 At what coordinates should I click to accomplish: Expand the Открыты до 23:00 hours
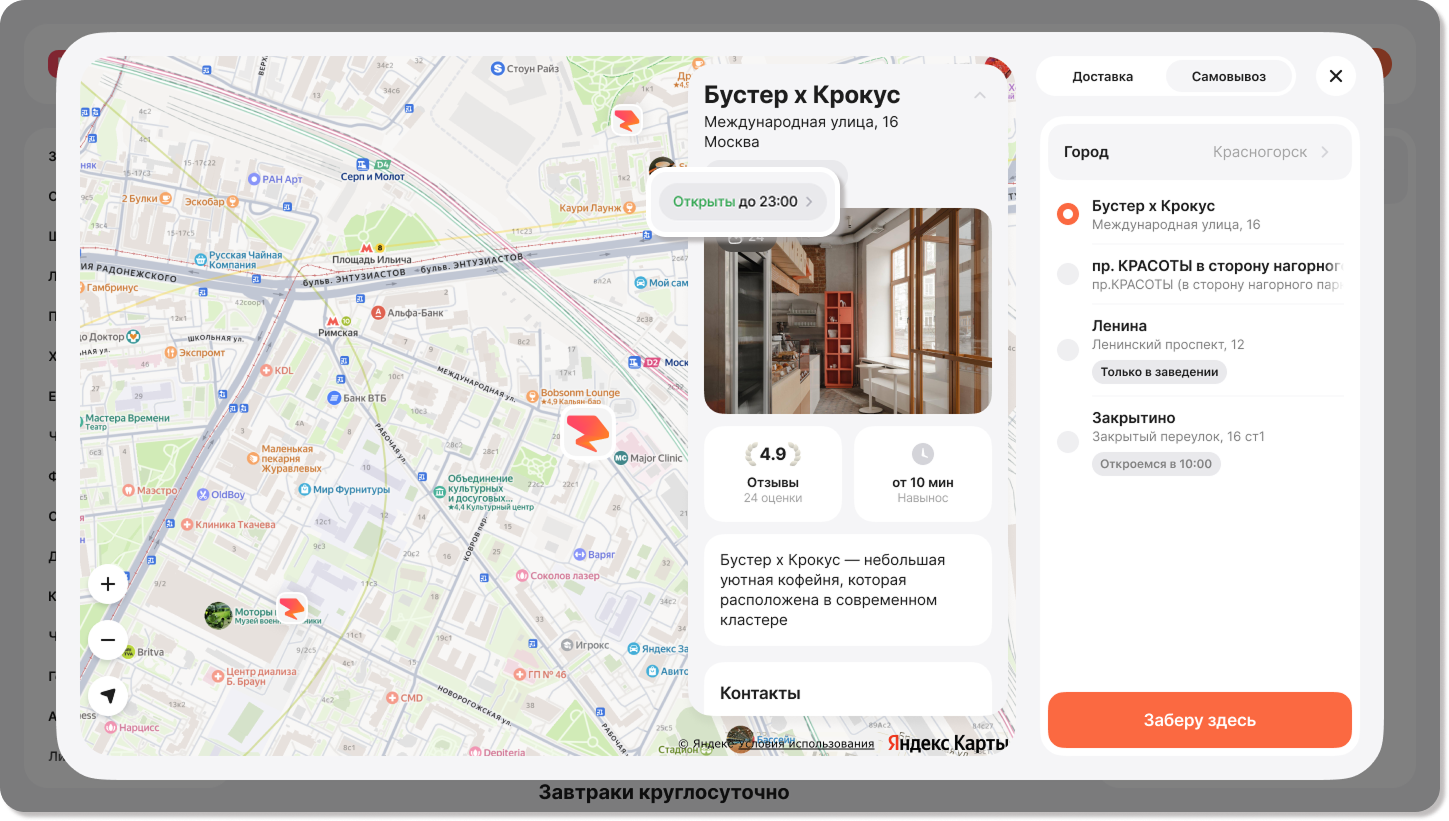(743, 202)
